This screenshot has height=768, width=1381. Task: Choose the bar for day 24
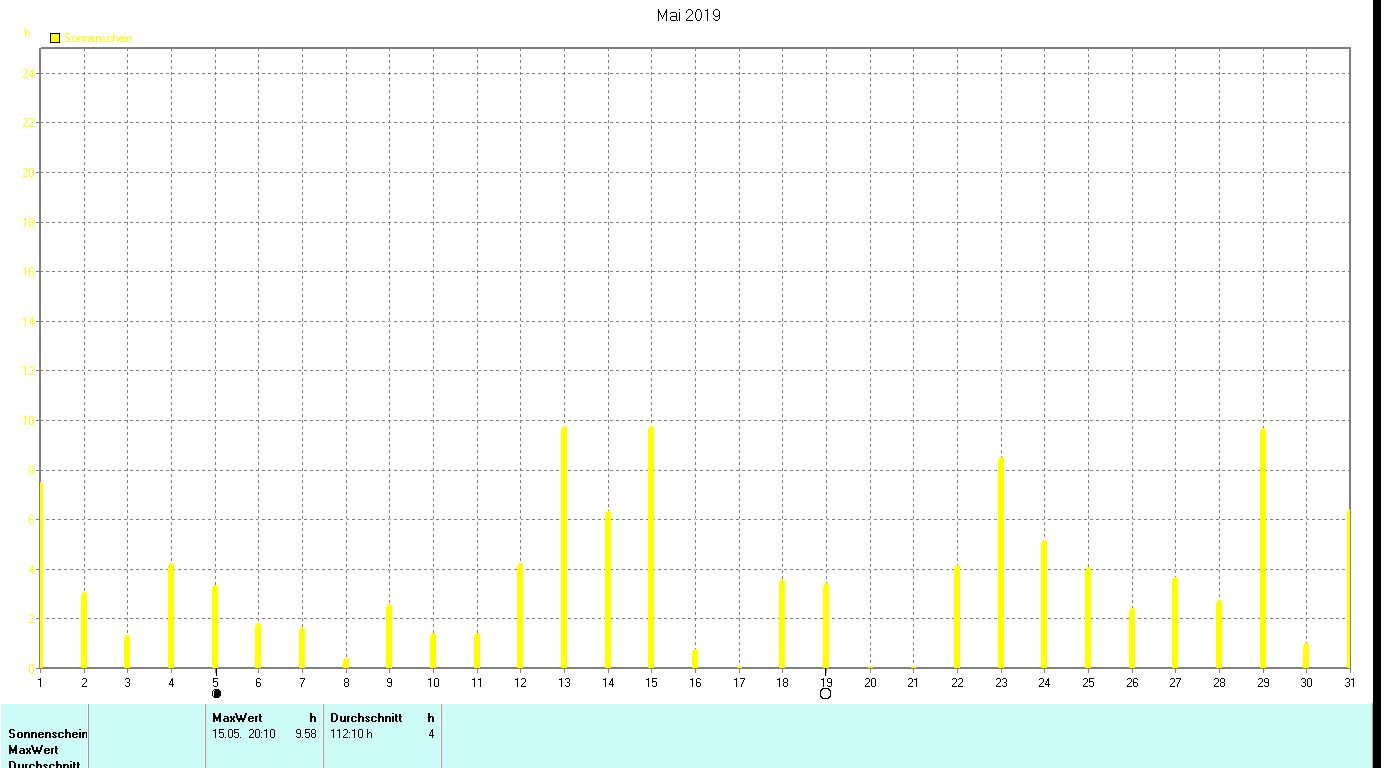(x=1044, y=604)
